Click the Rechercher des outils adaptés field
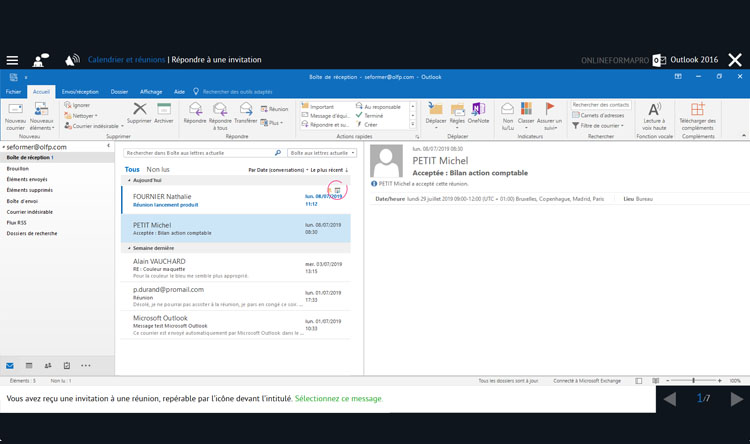Image resolution: width=750 pixels, height=444 pixels. pos(237,91)
